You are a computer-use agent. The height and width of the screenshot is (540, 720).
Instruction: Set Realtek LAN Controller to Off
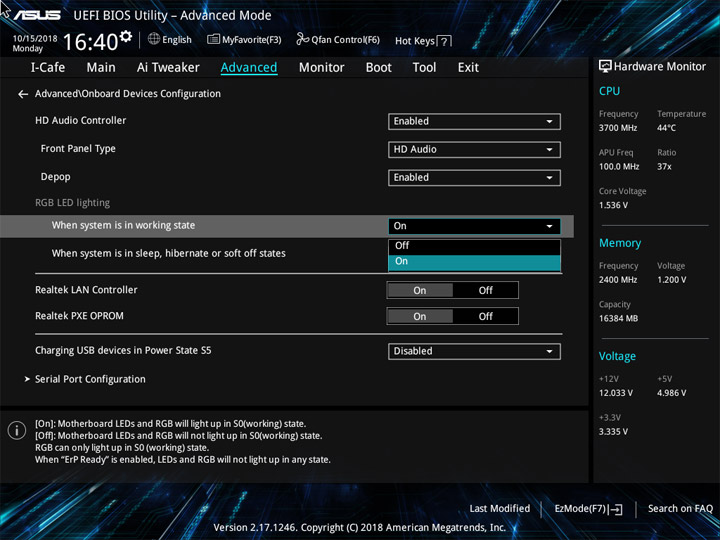485,290
